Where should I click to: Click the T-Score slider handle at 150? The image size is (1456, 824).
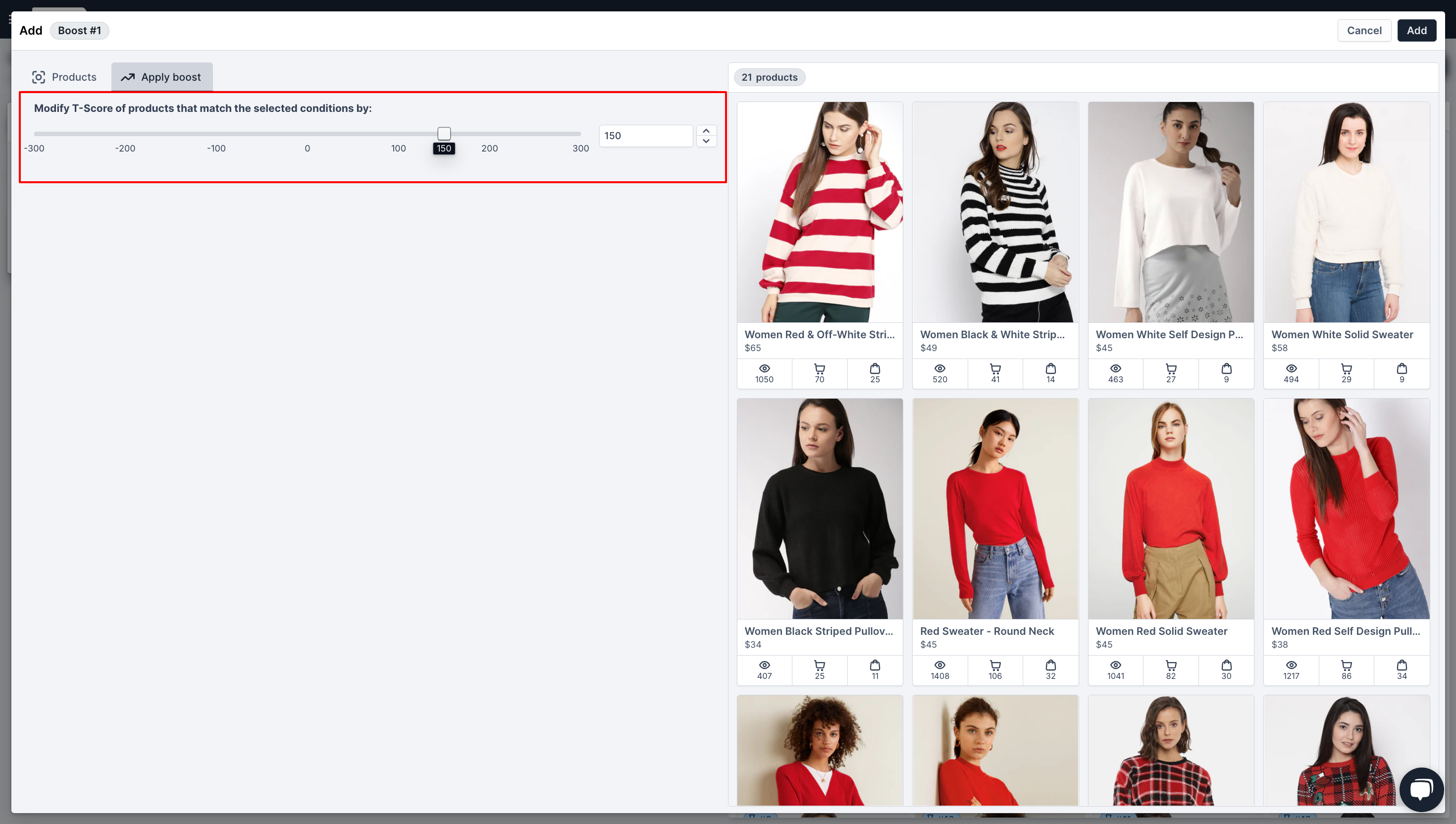tap(444, 134)
